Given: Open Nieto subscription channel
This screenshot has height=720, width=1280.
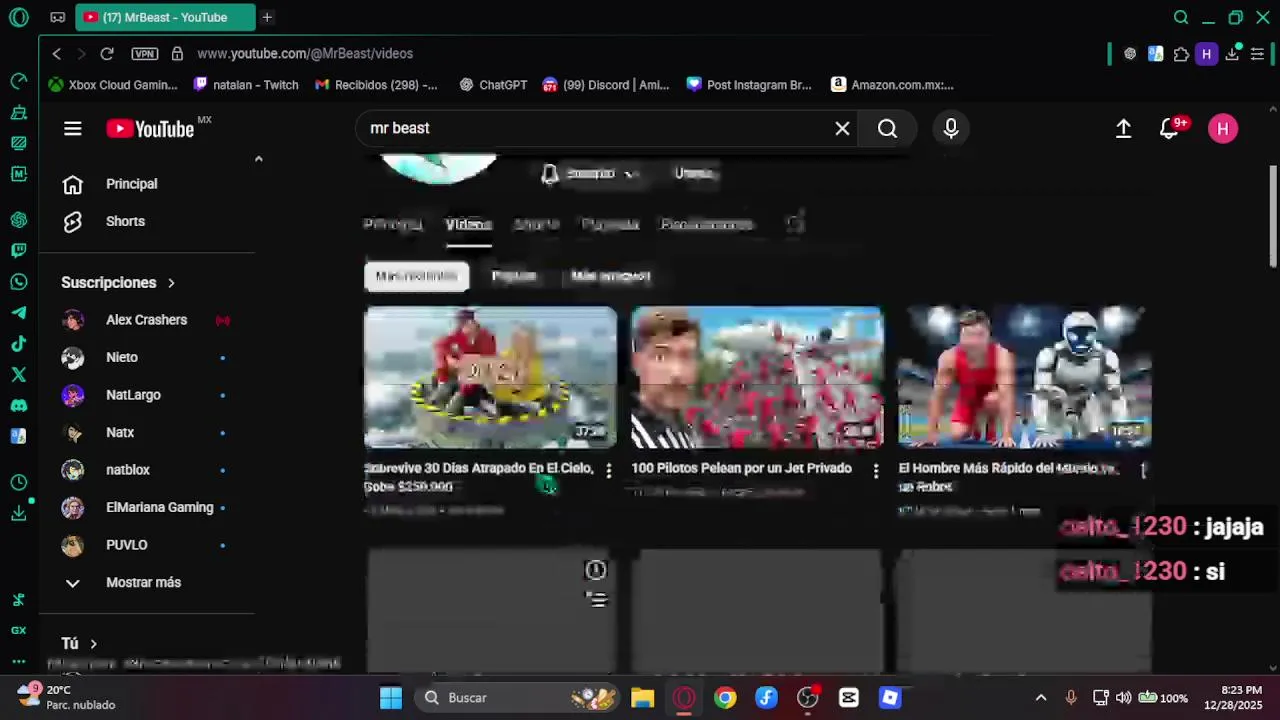Looking at the screenshot, I should click(x=122, y=357).
